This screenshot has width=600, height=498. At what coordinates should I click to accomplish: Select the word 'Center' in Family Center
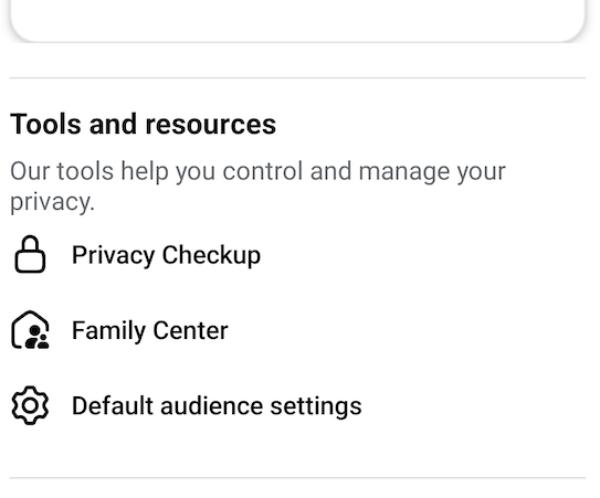[x=190, y=331]
